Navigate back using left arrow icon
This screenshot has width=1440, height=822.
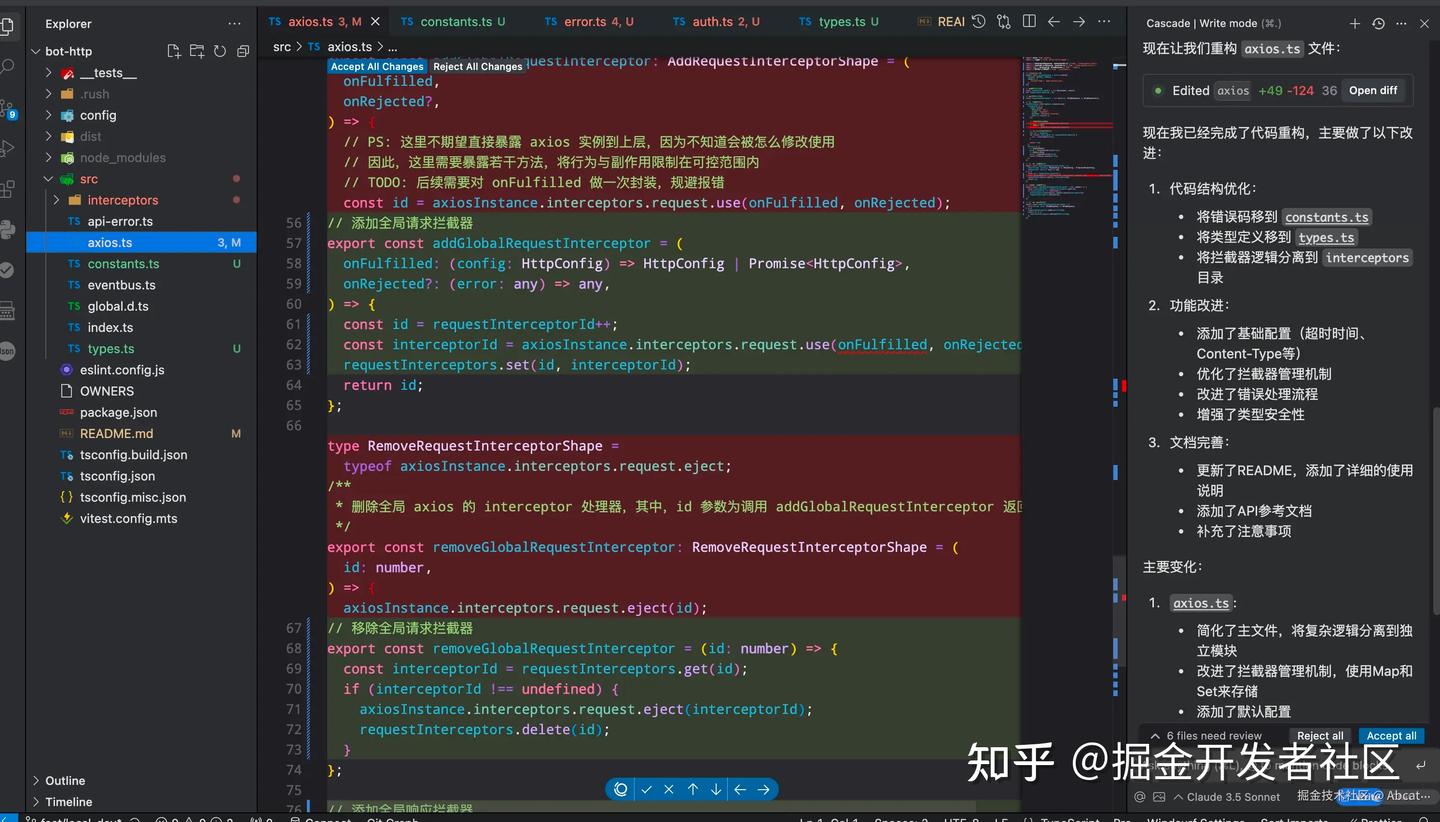[1055, 21]
